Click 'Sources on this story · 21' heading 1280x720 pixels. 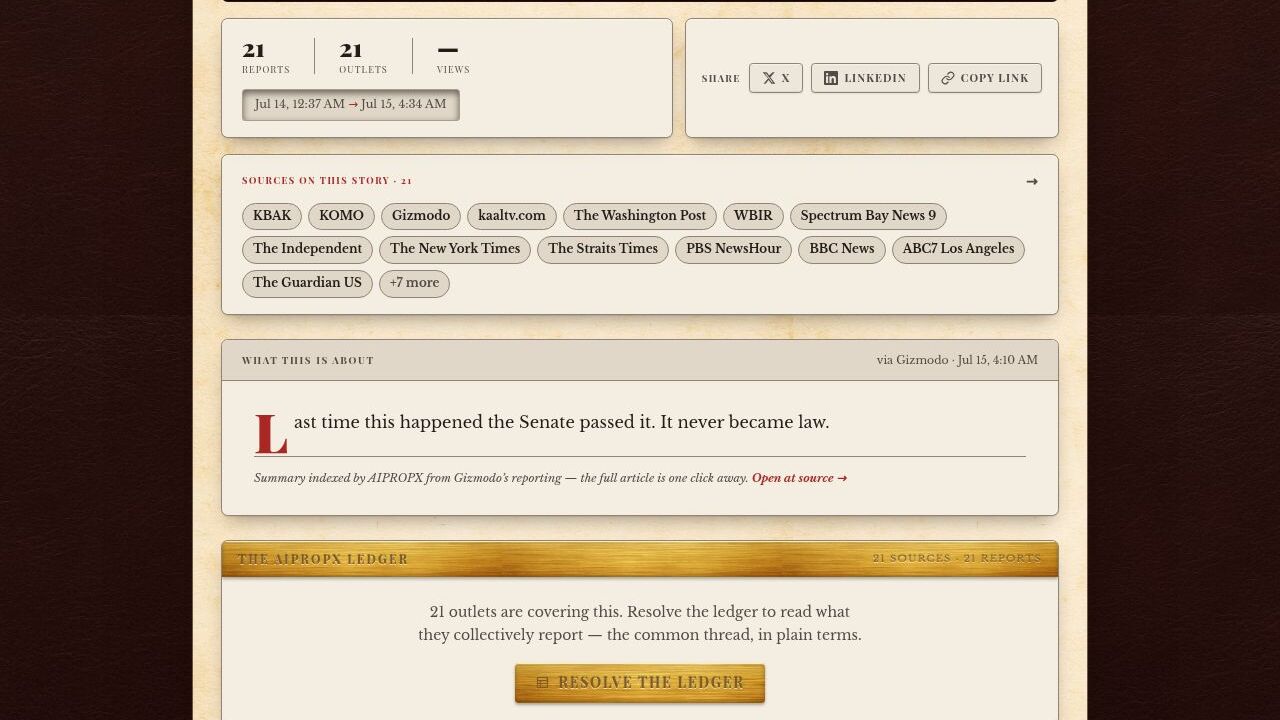coord(327,181)
